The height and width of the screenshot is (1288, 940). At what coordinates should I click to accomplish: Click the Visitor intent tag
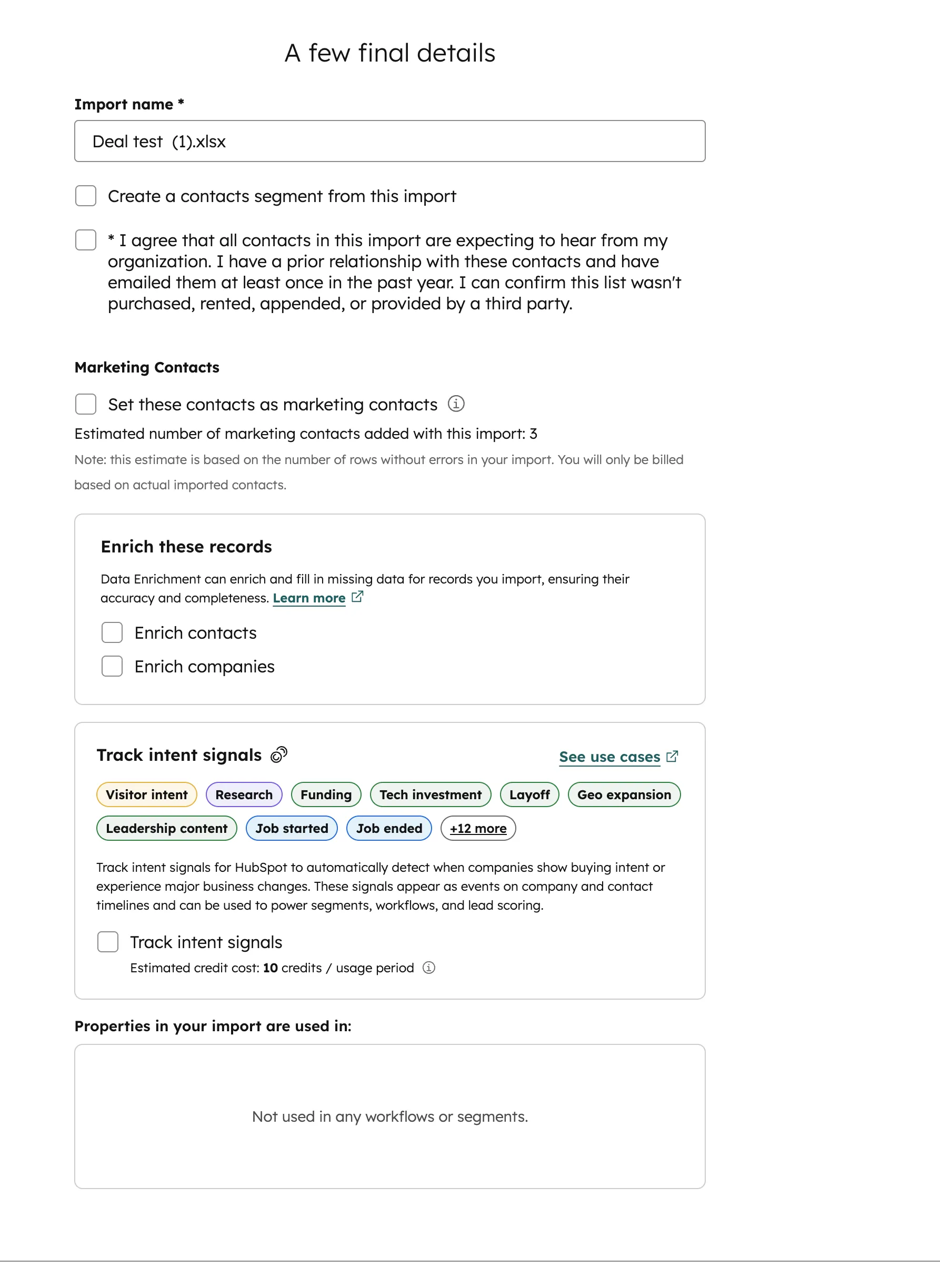coord(147,794)
